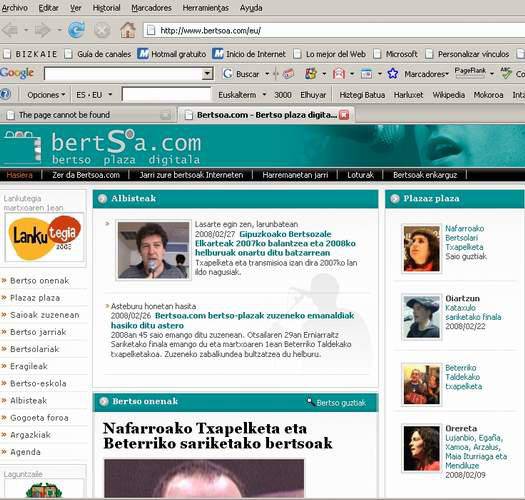Click the Bertso onenak section header icon
The width and height of the screenshot is (525, 500).
[104, 401]
